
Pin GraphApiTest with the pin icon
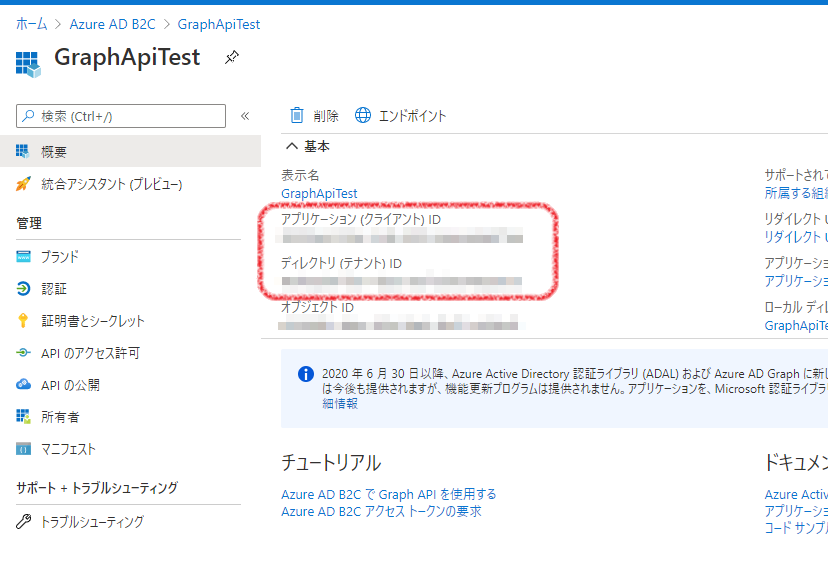click(x=231, y=57)
